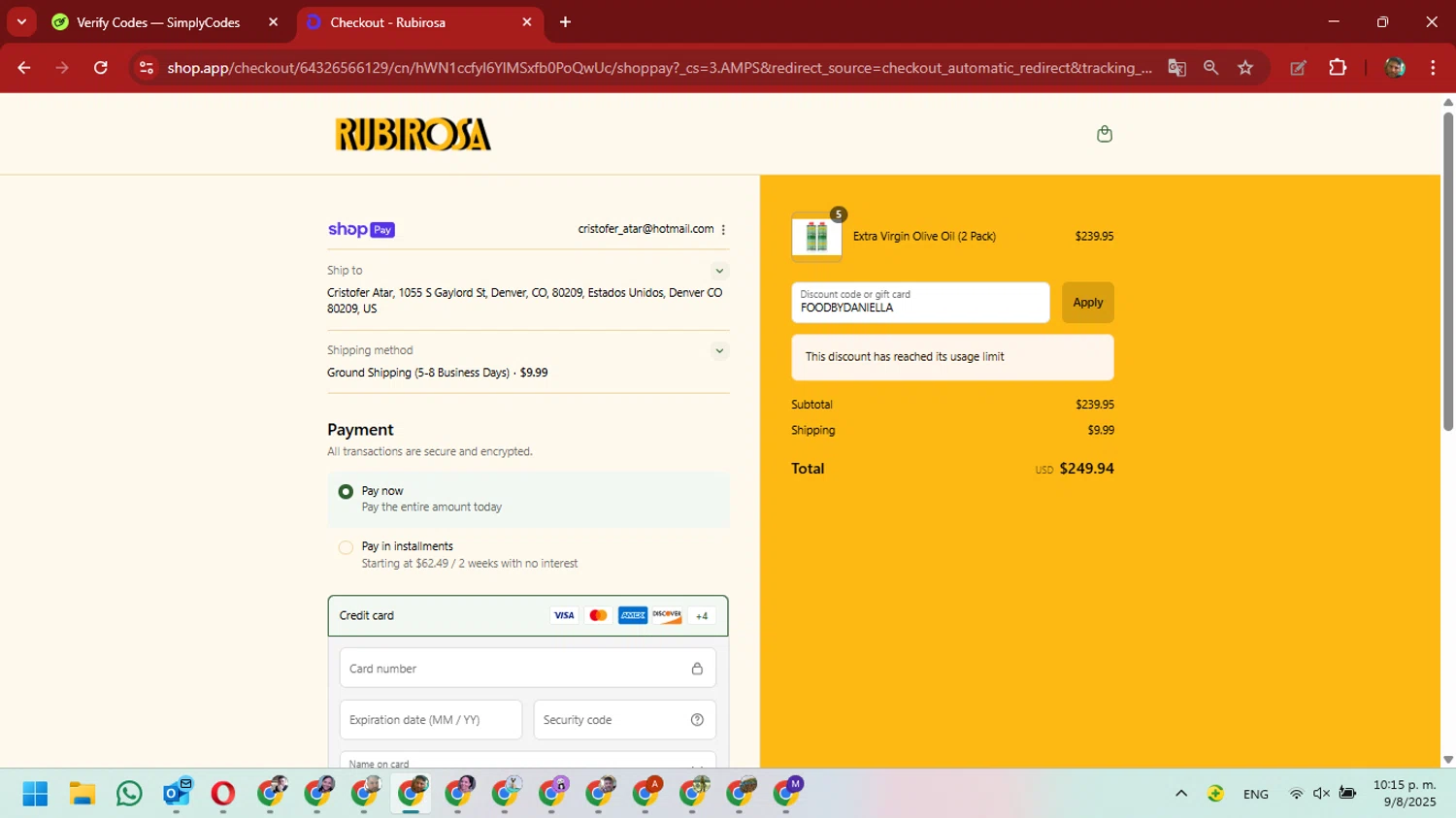This screenshot has height=818, width=1456.
Task: Open the clock showing 10:15 p. m.
Action: click(x=1405, y=794)
